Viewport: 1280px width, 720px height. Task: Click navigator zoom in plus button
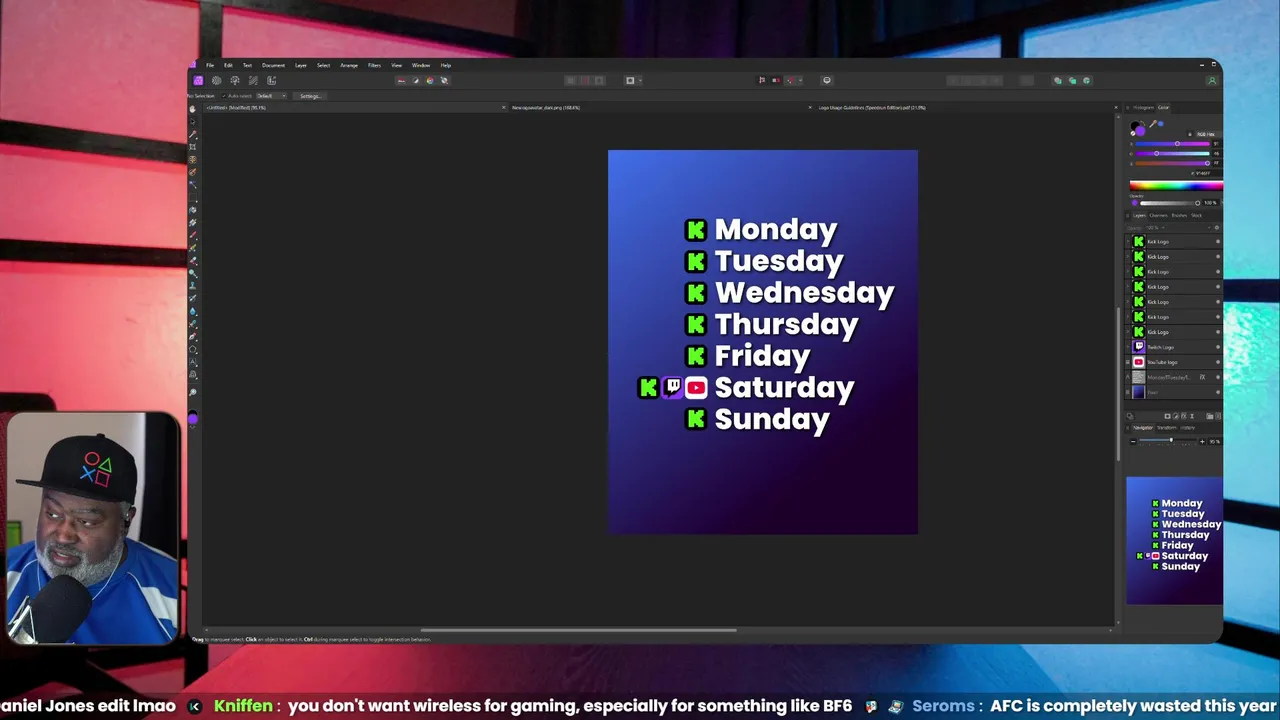[x=1202, y=441]
